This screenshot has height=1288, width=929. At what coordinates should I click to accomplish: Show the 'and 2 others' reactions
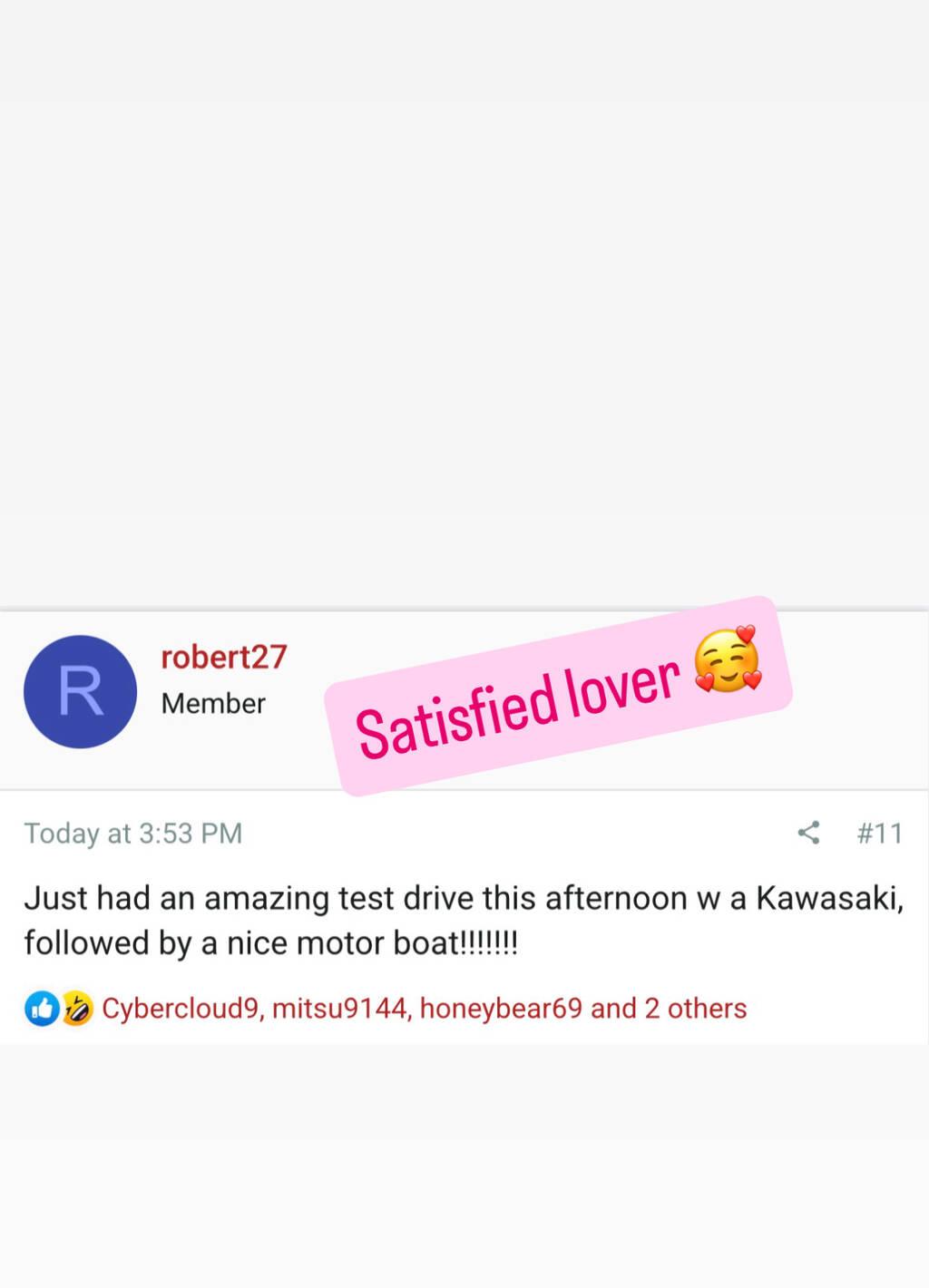coord(669,1008)
